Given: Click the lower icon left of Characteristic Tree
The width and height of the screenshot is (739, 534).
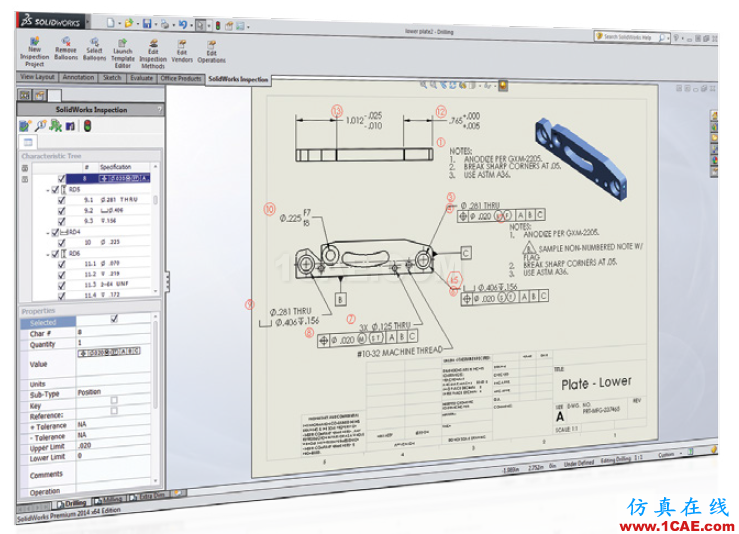Looking at the screenshot, I should coord(25,180).
